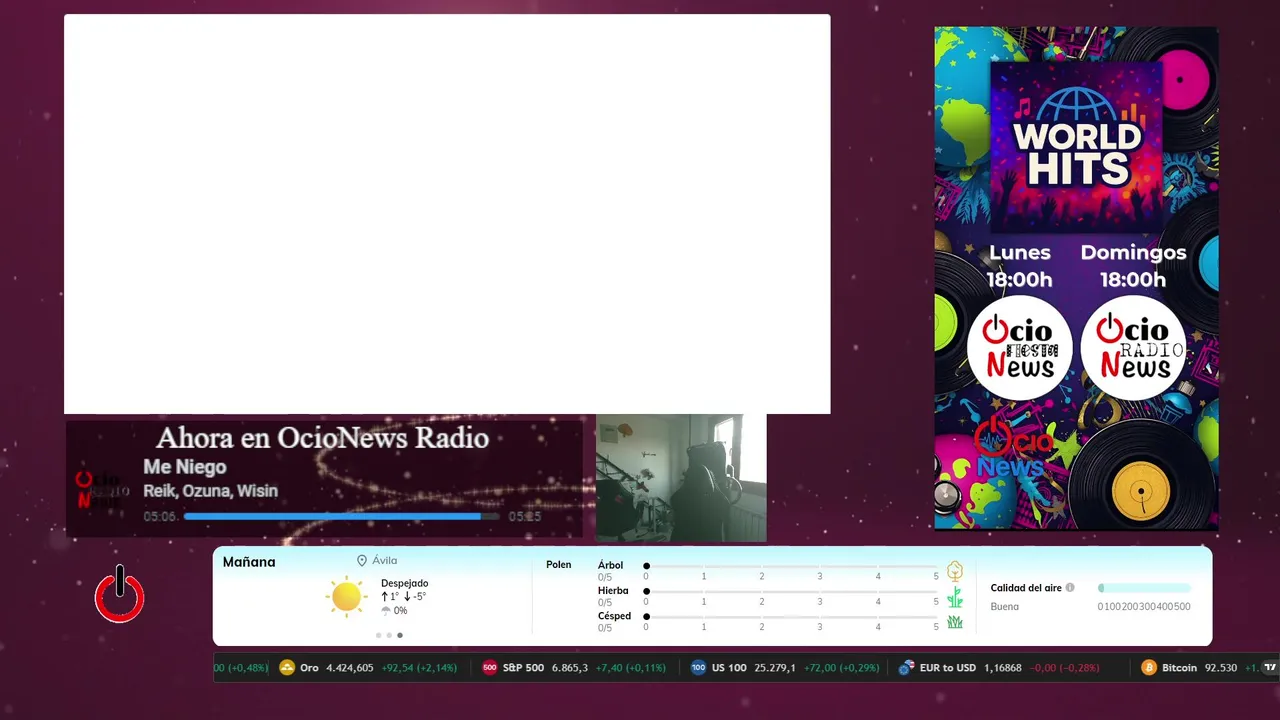Click the Ávila location label
This screenshot has width=1280, height=720.
click(384, 561)
